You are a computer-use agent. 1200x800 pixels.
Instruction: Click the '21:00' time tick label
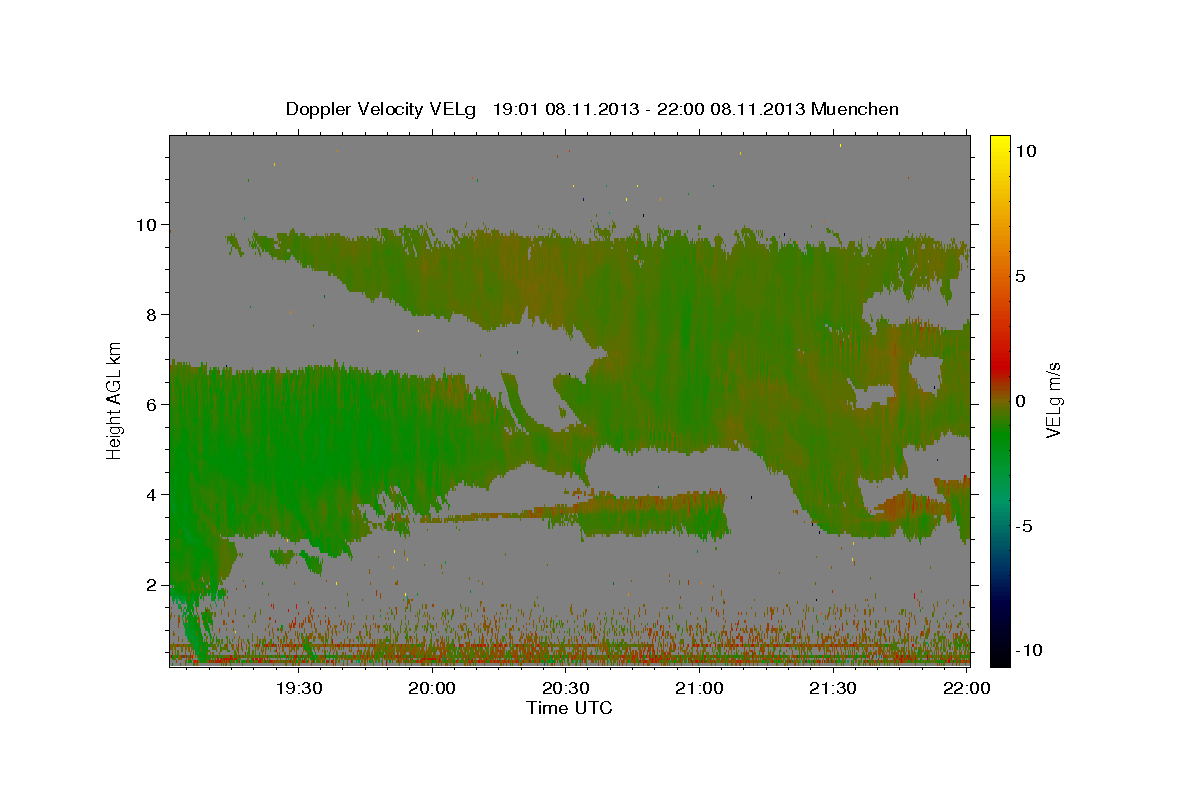coord(700,688)
